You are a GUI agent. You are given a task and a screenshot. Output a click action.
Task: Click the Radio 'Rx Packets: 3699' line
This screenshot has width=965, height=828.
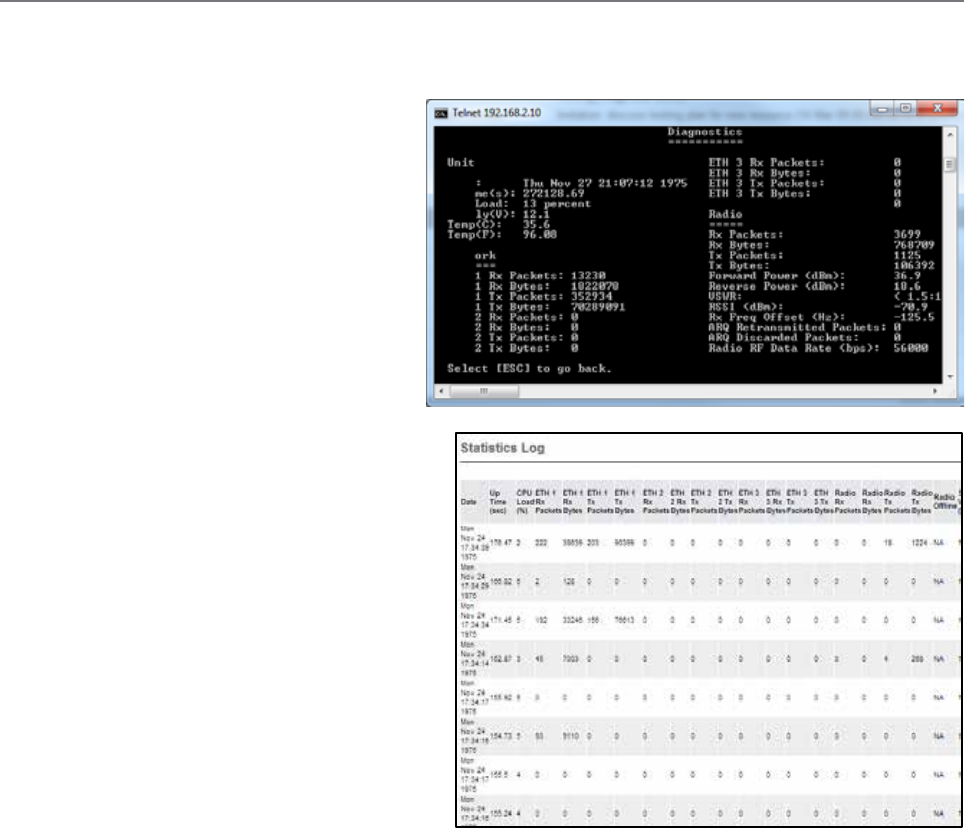point(815,235)
